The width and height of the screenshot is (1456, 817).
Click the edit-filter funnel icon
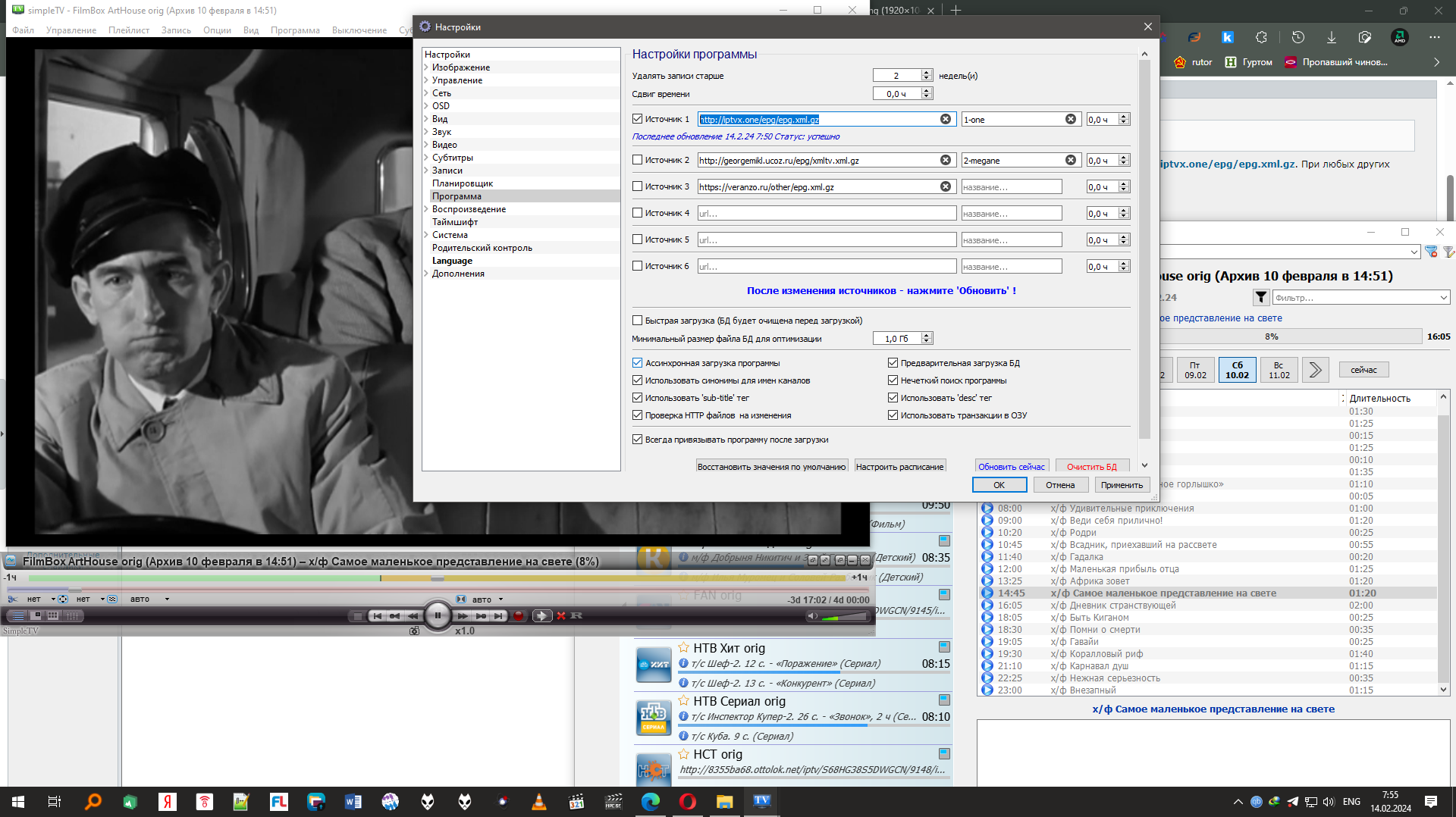point(1448,252)
